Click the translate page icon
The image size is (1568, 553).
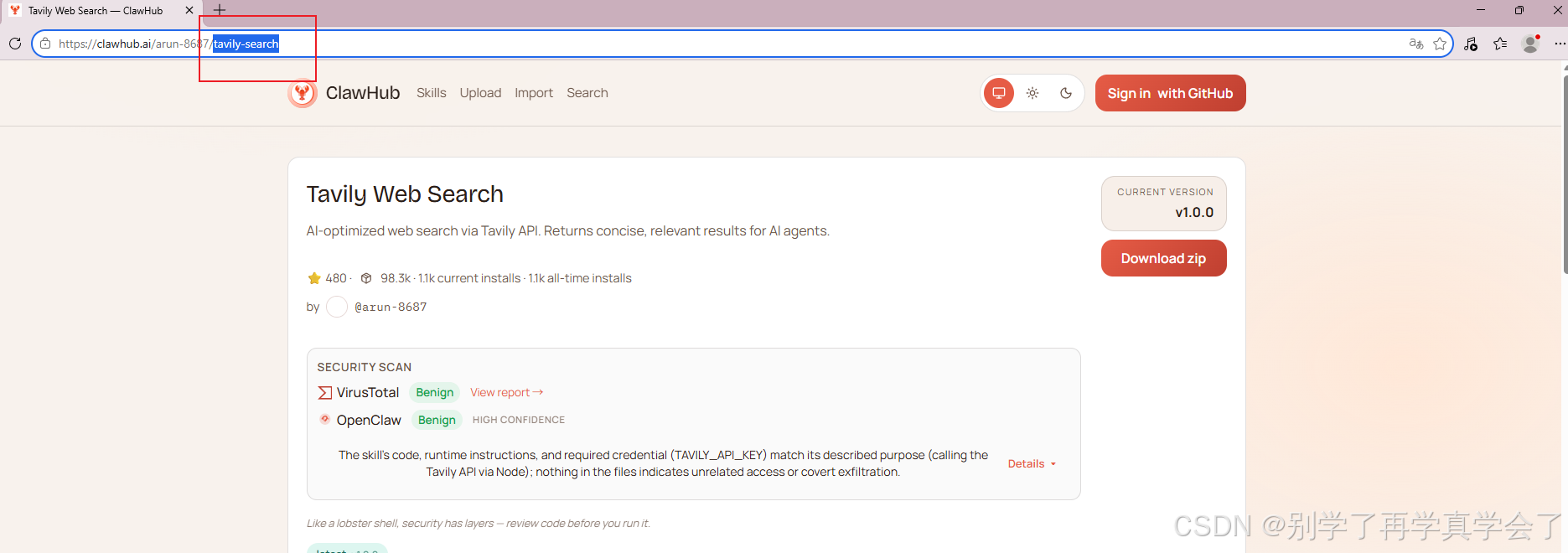pos(1416,44)
